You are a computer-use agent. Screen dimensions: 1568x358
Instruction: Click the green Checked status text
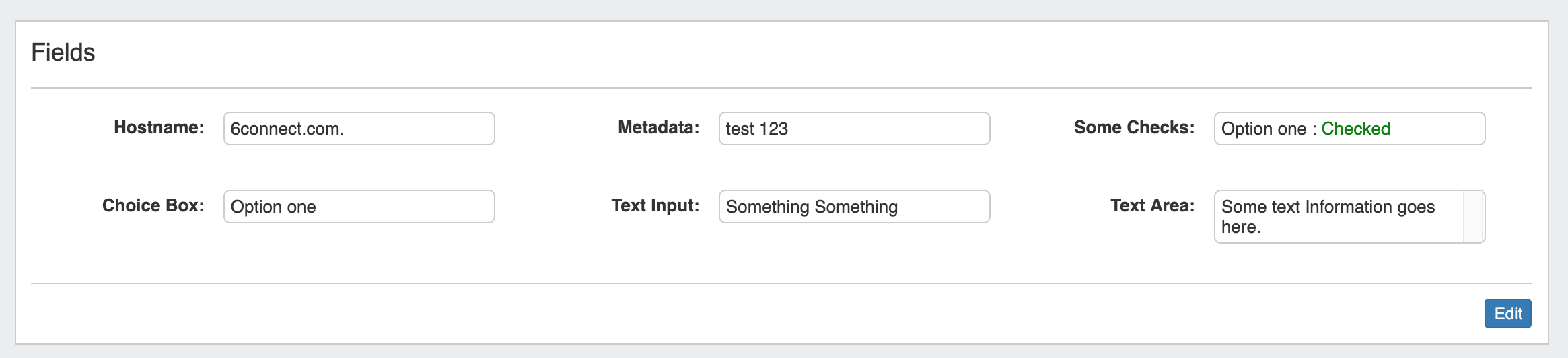(x=1355, y=129)
